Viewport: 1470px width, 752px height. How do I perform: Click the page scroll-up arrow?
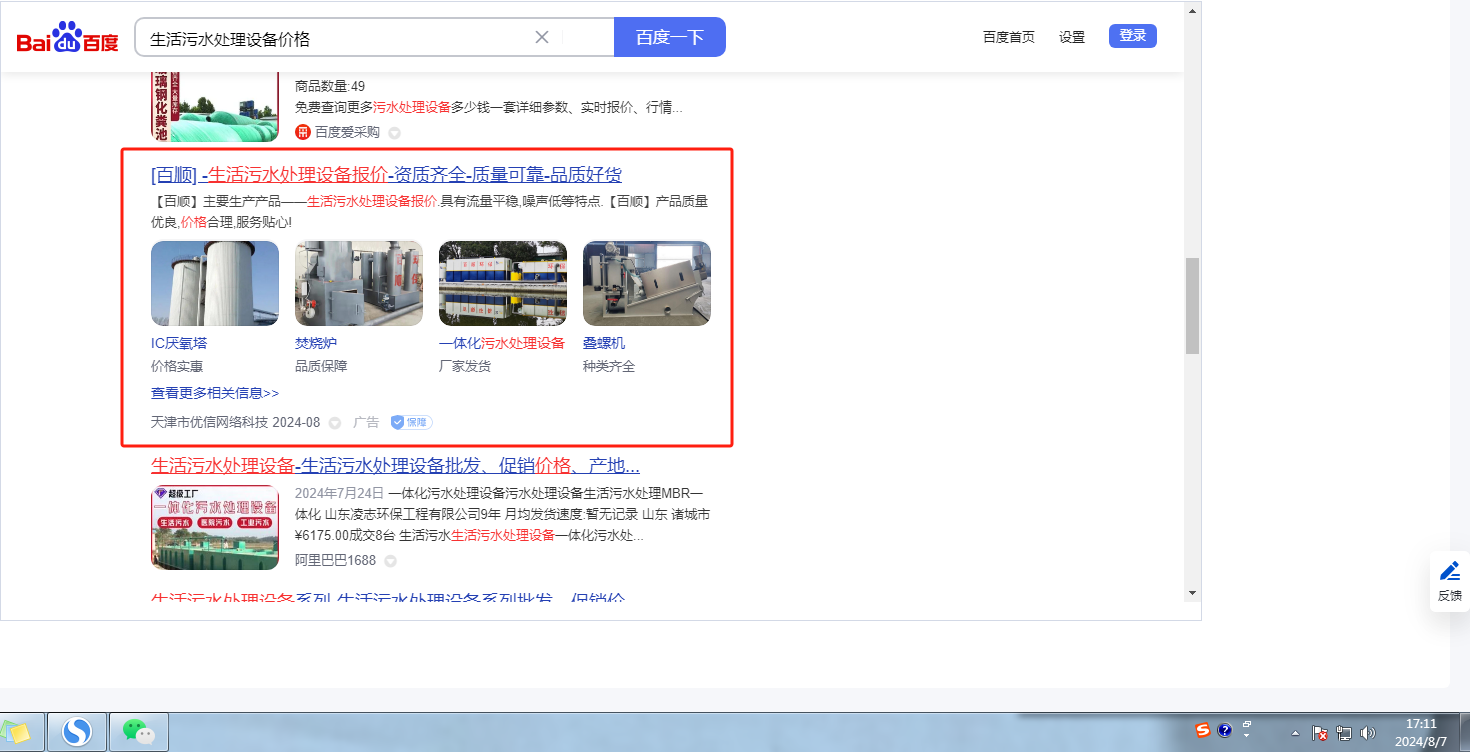1192,11
